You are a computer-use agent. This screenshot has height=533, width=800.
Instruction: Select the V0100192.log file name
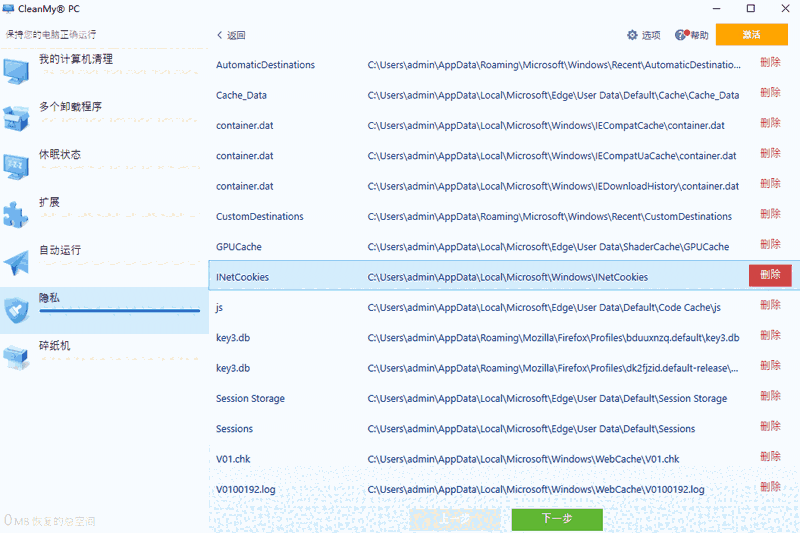245,490
